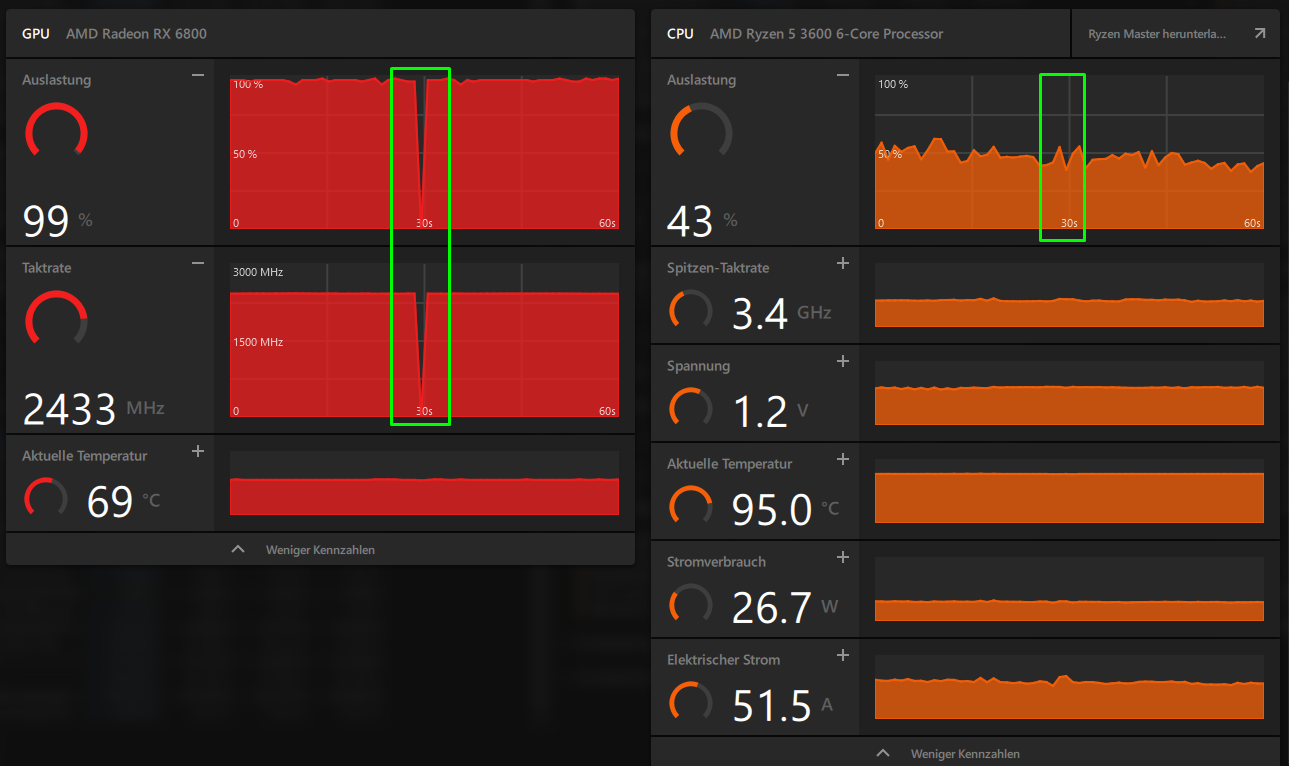The height and width of the screenshot is (766, 1289).
Task: Expand GPU Aktuelle Temperatur with plus icon
Action: [x=198, y=451]
